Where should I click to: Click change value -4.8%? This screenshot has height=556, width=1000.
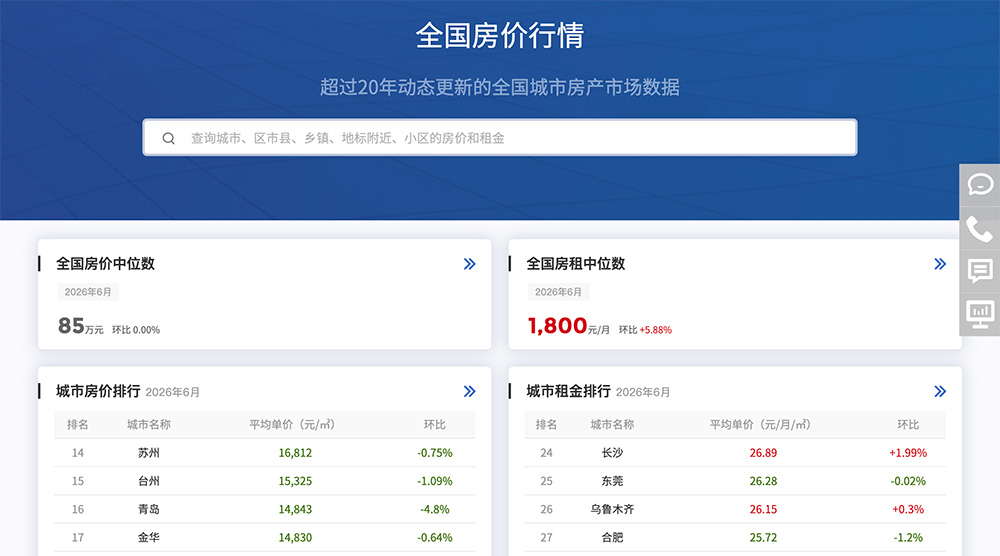pyautogui.click(x=435, y=509)
